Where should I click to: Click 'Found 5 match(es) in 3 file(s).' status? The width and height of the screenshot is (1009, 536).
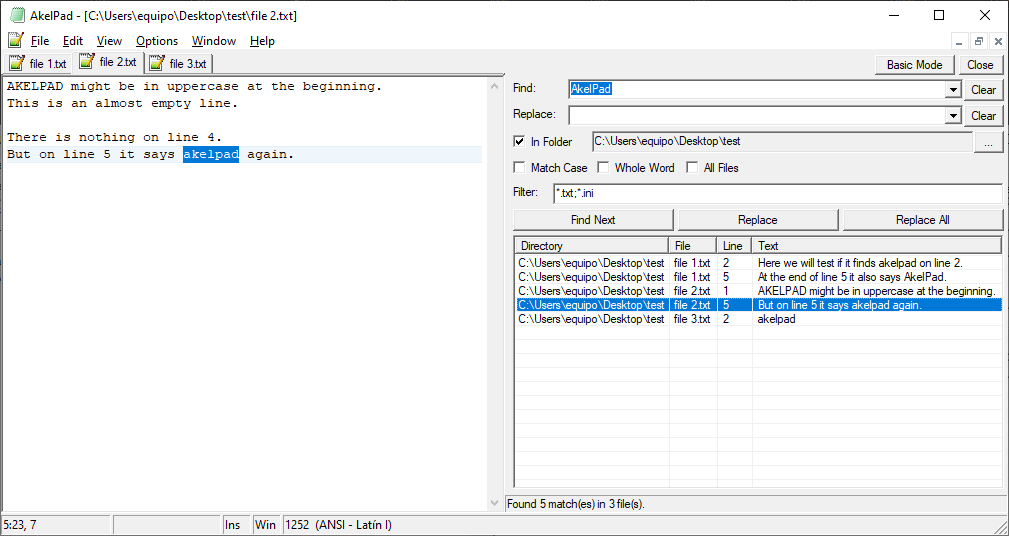576,504
